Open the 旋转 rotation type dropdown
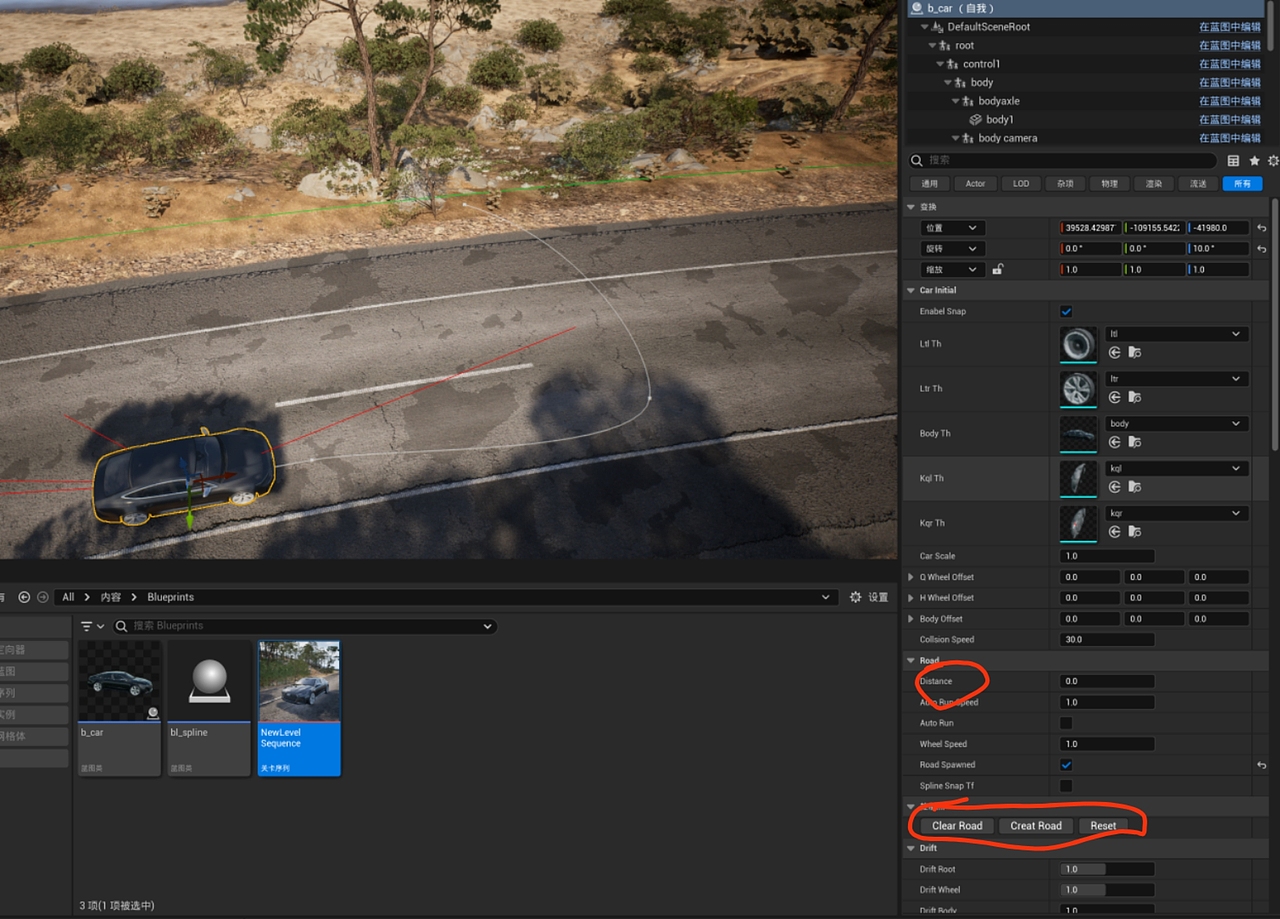The image size is (1280, 919). 953,249
